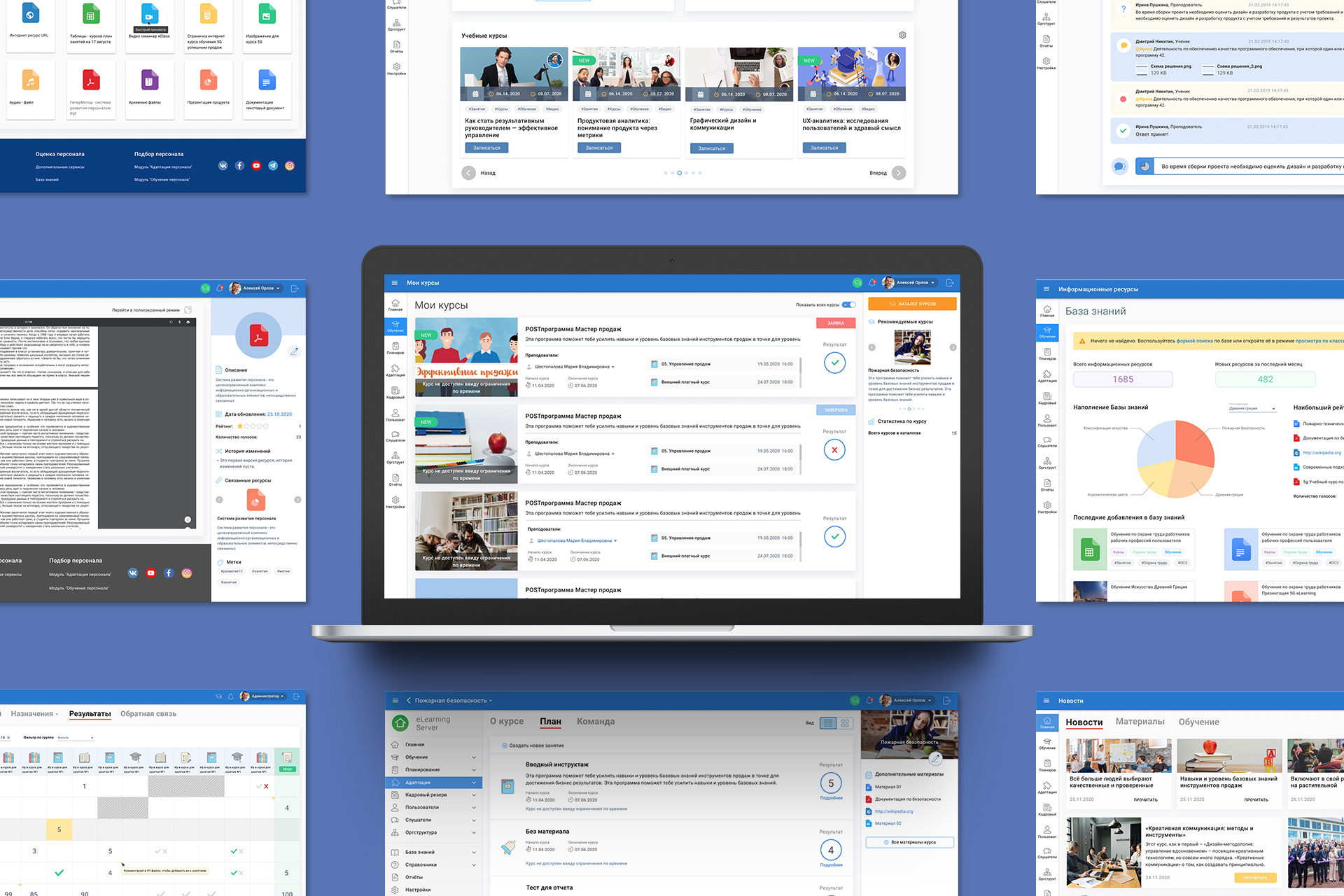Viewport: 1344px width, 896px height.
Task: Open Алексей Орлов user dropdown in Мои курсы
Action: [909, 283]
